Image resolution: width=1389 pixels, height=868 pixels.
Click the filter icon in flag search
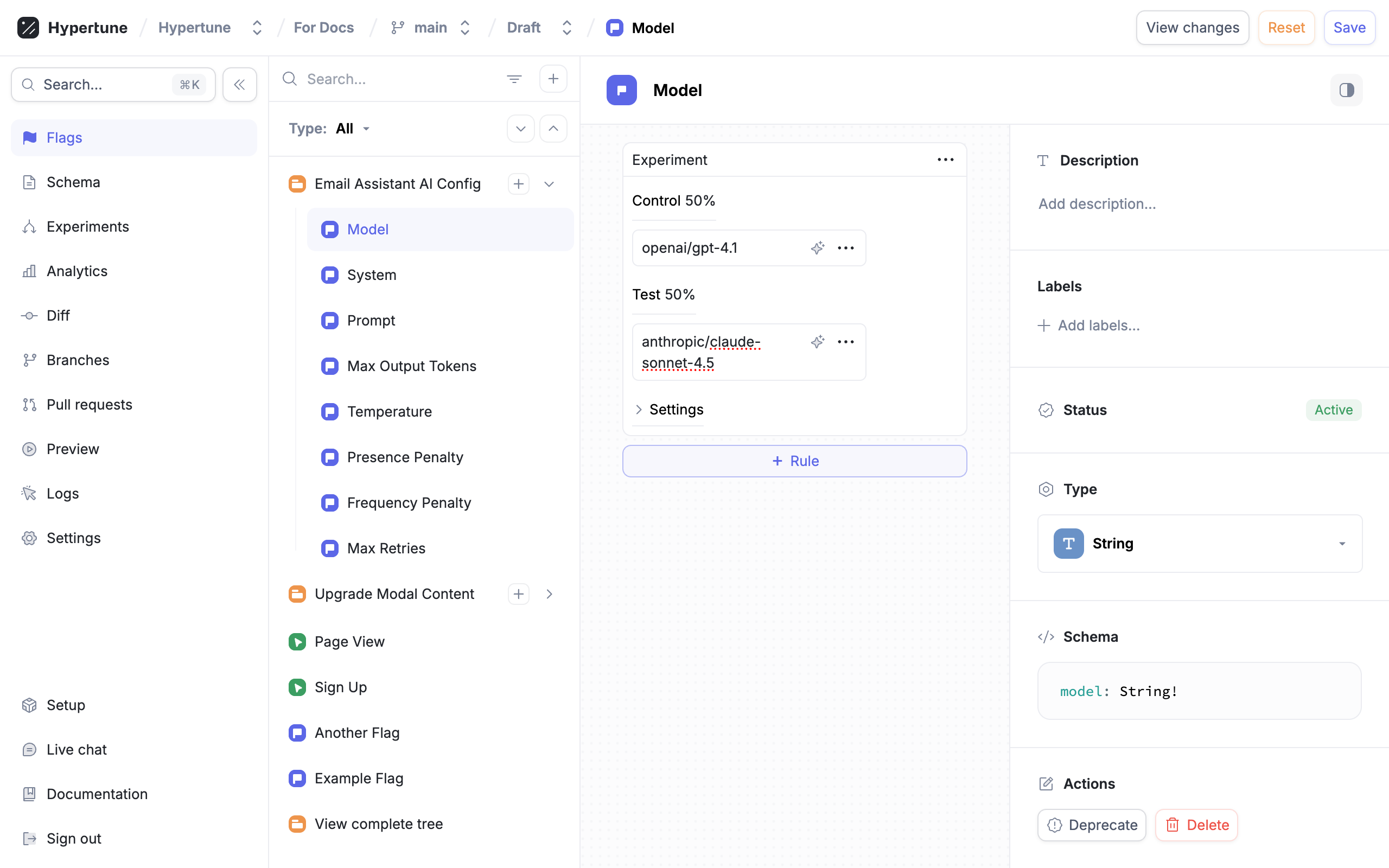point(514,79)
